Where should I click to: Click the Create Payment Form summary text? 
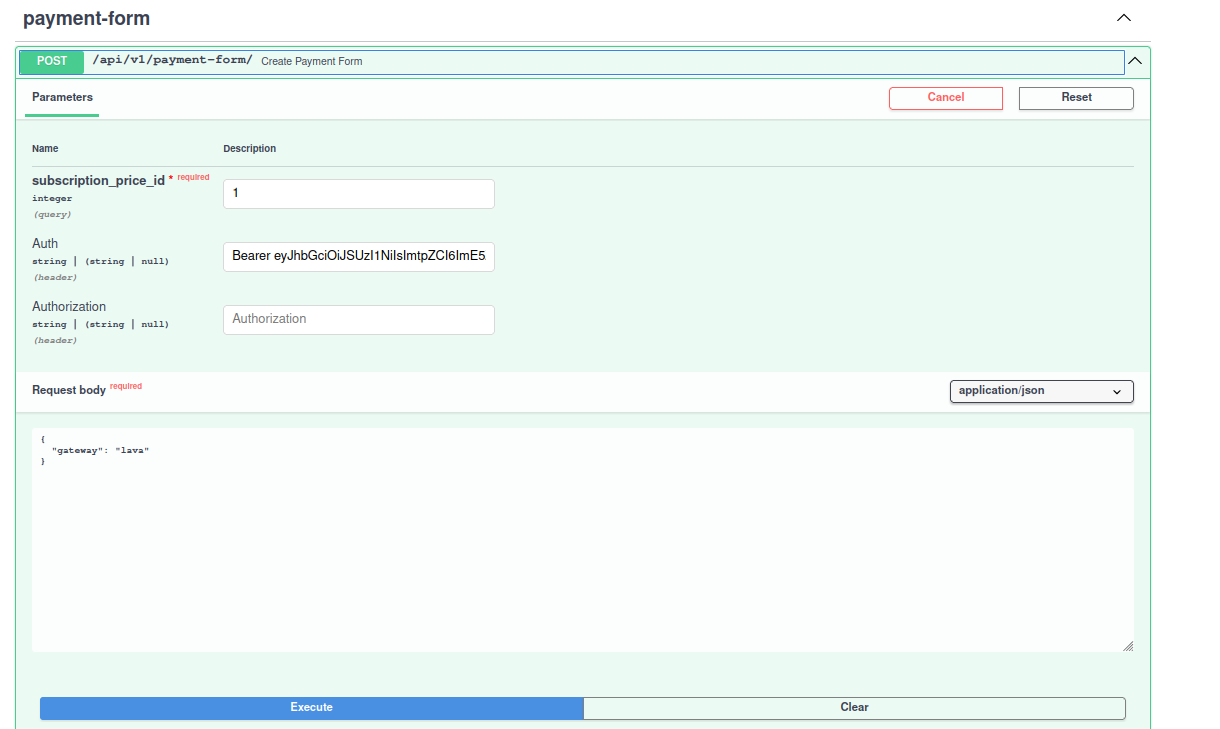(x=312, y=62)
